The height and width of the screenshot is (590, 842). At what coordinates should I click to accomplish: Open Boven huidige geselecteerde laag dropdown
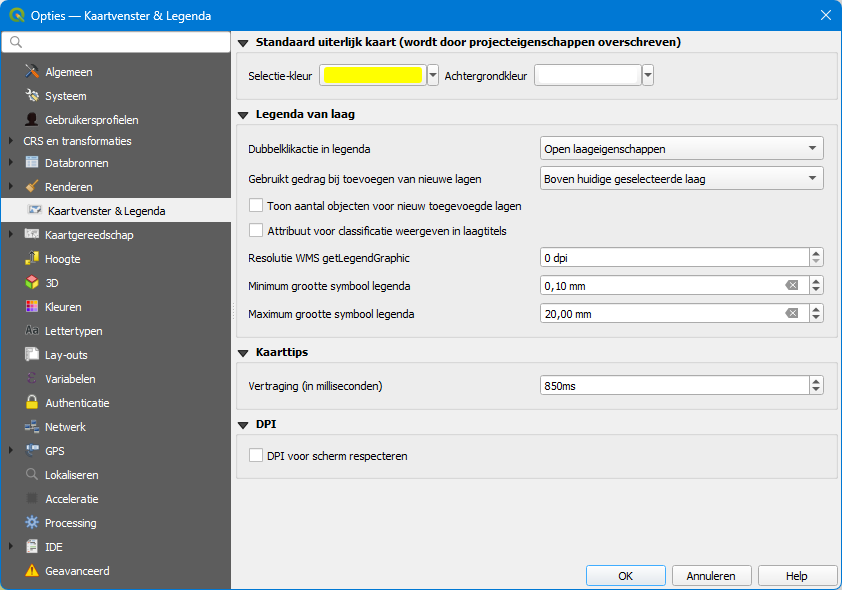[x=681, y=179]
